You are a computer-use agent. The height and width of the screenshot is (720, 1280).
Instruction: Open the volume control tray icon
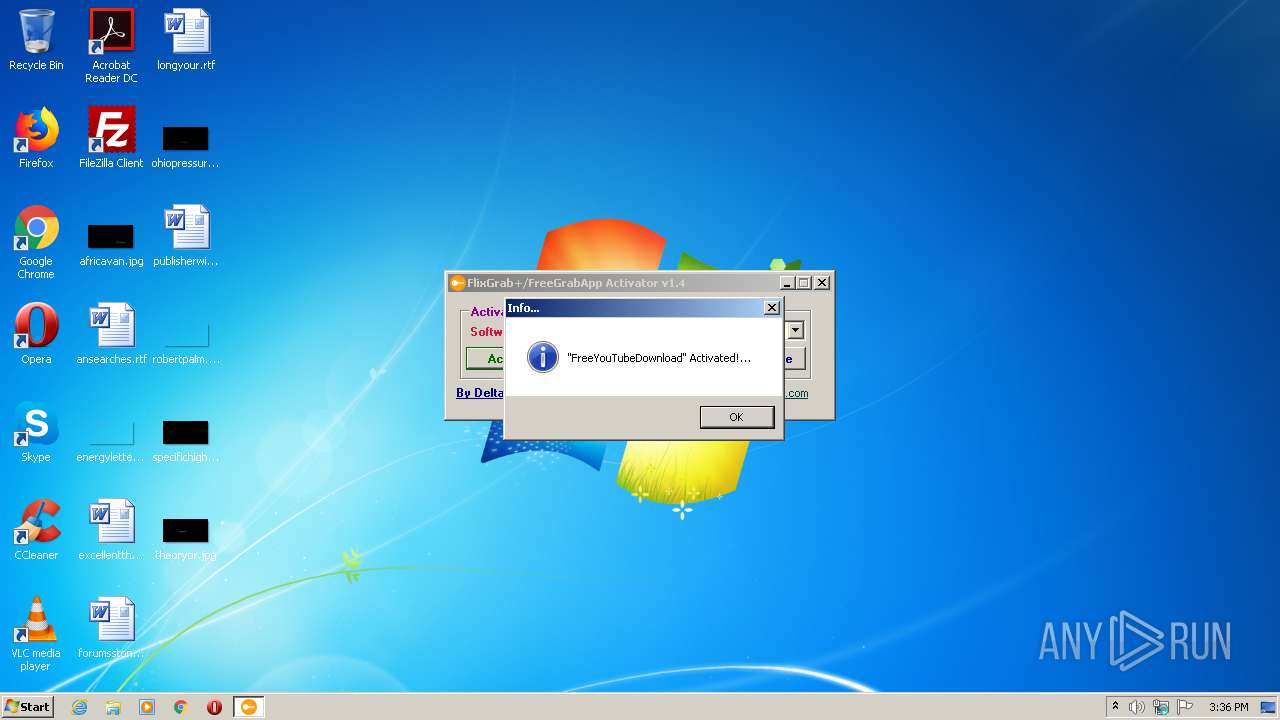click(x=1137, y=707)
